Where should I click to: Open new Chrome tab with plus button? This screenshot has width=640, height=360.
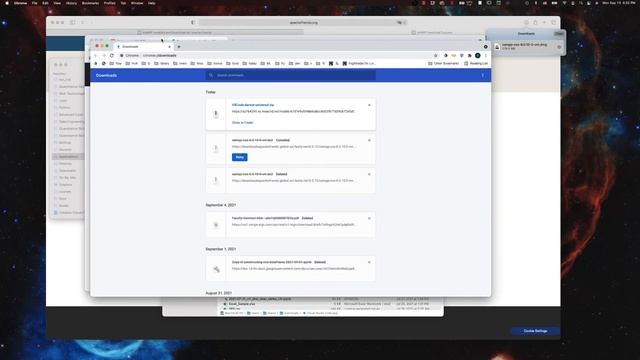[179, 47]
